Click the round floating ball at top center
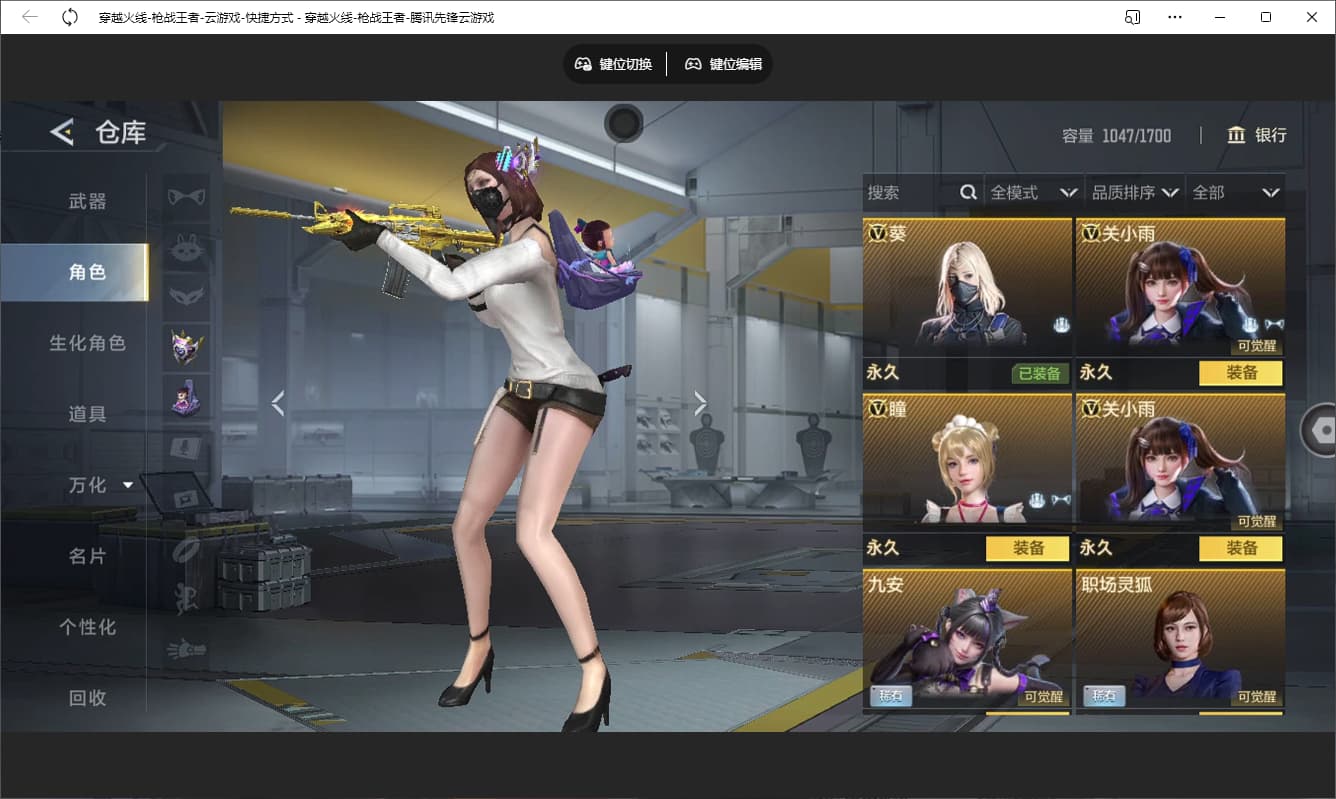The image size is (1336, 799). tap(624, 123)
